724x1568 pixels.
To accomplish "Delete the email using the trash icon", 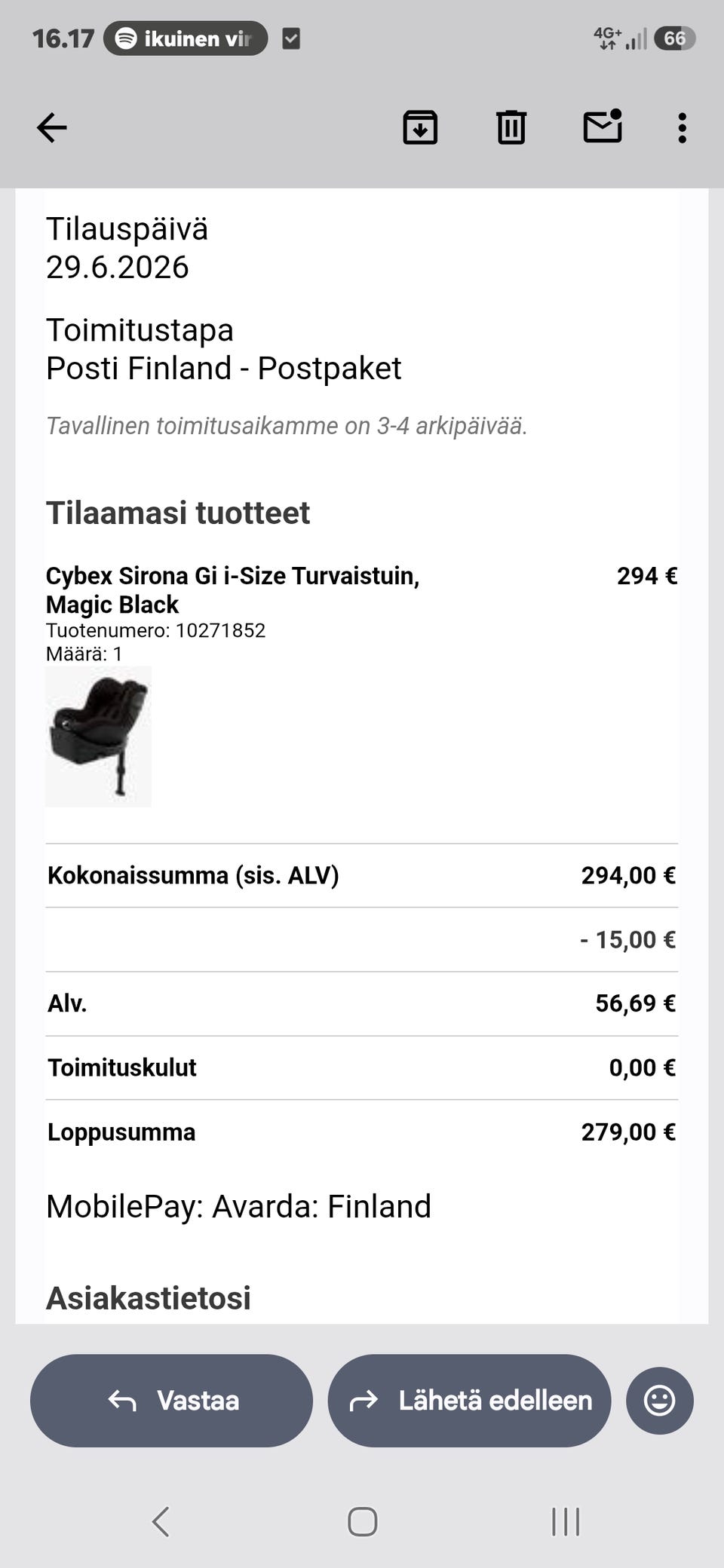I will 511,127.
